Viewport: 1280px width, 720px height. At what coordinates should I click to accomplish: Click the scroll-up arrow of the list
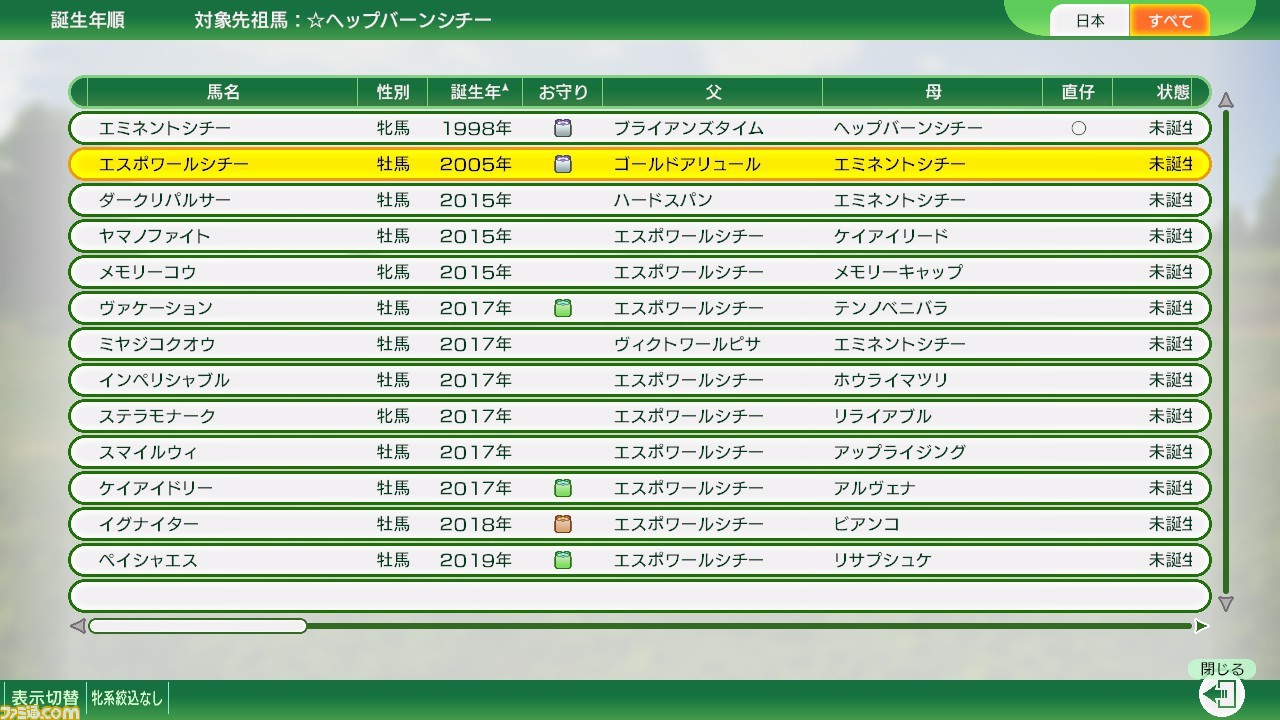pyautogui.click(x=1226, y=100)
